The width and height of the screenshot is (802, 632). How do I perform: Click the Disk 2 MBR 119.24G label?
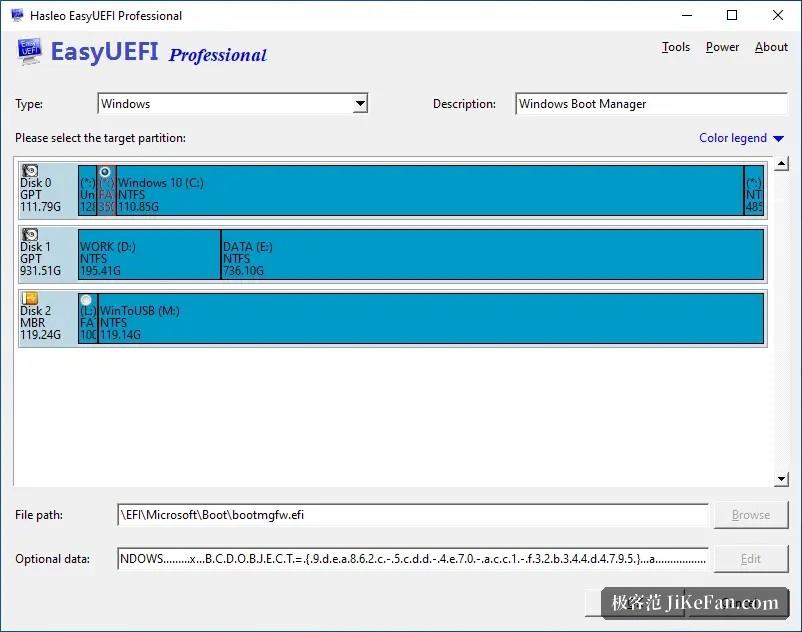[x=40, y=323]
